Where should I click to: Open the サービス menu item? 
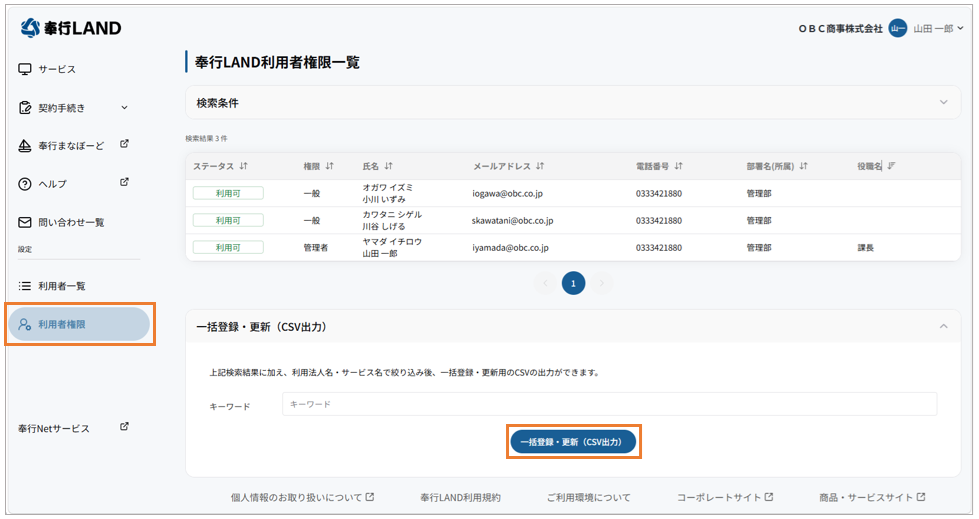click(x=57, y=69)
